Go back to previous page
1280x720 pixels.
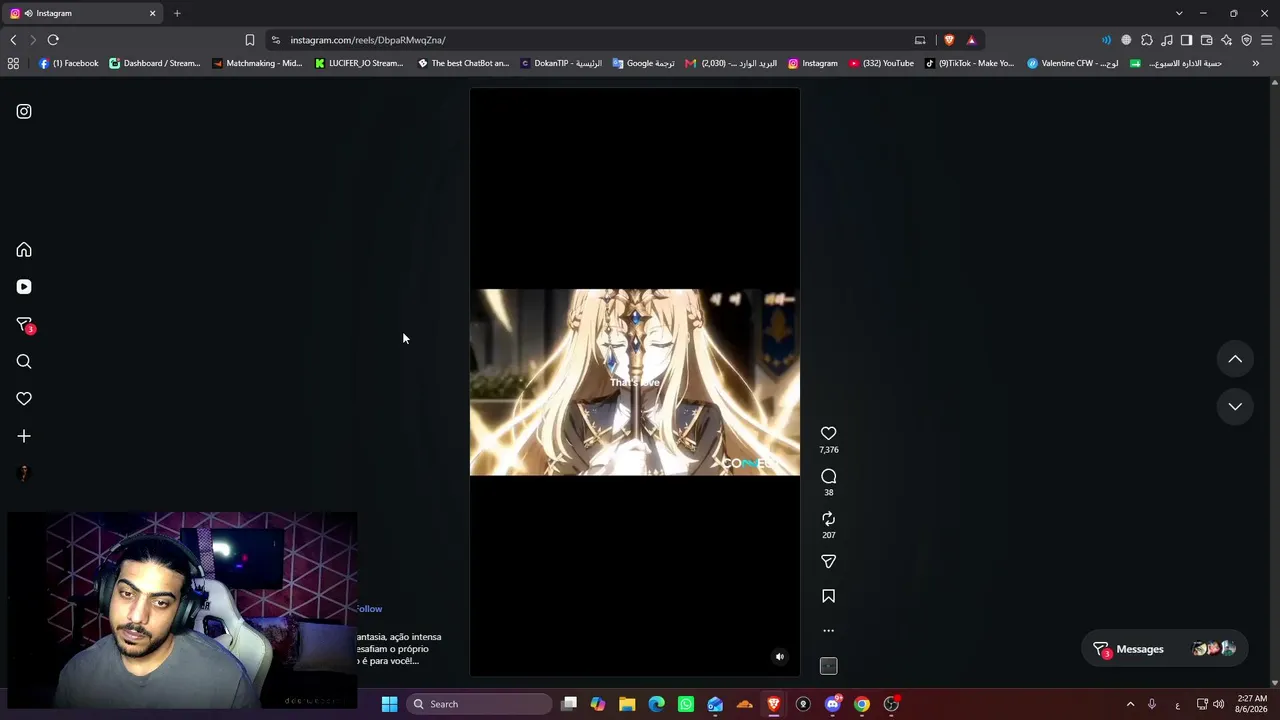tap(13, 40)
